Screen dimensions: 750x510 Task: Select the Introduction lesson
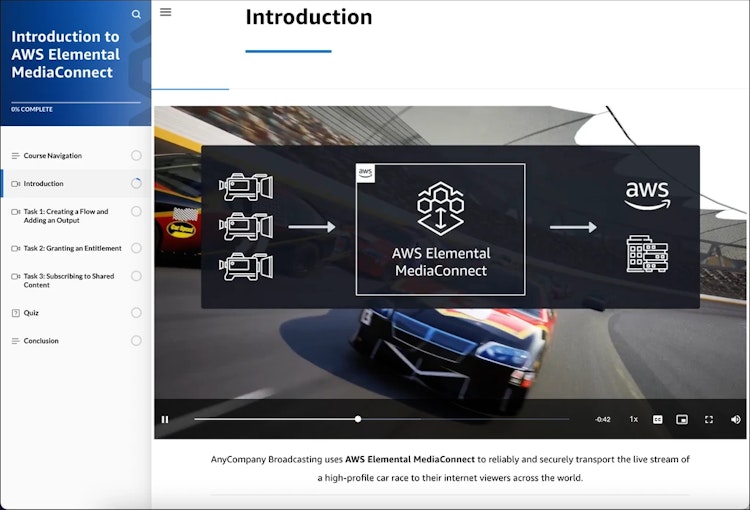[x=76, y=184]
